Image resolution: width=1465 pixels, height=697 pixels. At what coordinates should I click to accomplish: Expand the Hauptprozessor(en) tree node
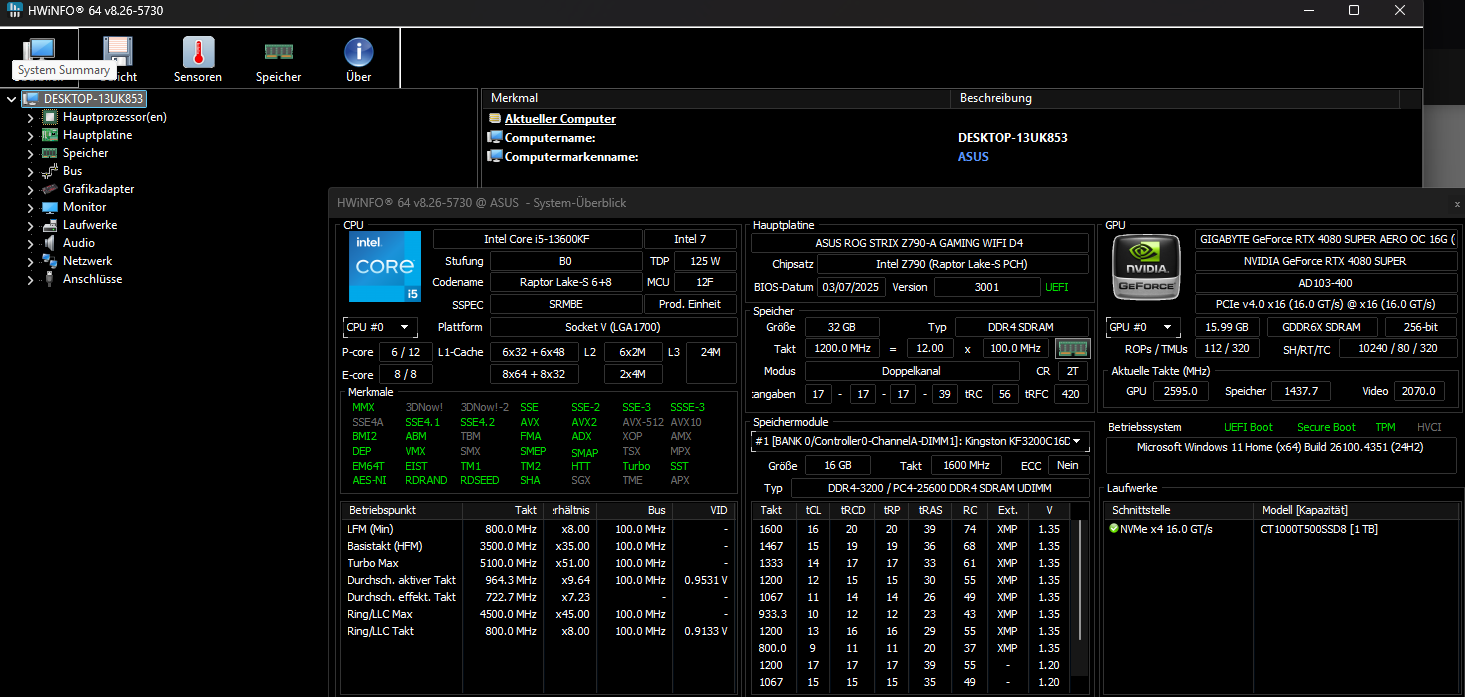pos(30,117)
